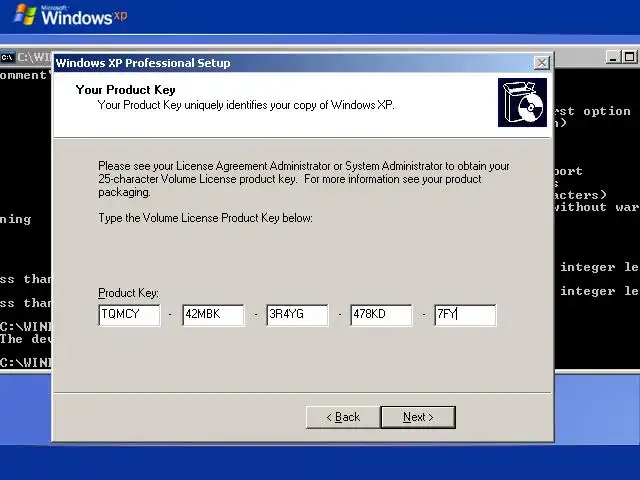Click 'Please see your License Agreement Administrator' paragraph
The image size is (640, 480).
tap(304, 179)
